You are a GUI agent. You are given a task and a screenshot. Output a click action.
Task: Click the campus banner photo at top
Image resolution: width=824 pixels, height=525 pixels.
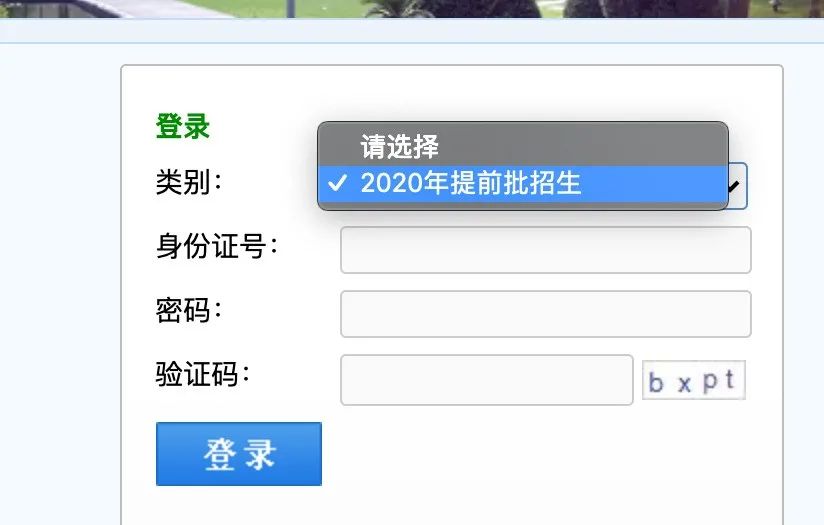[412, 8]
